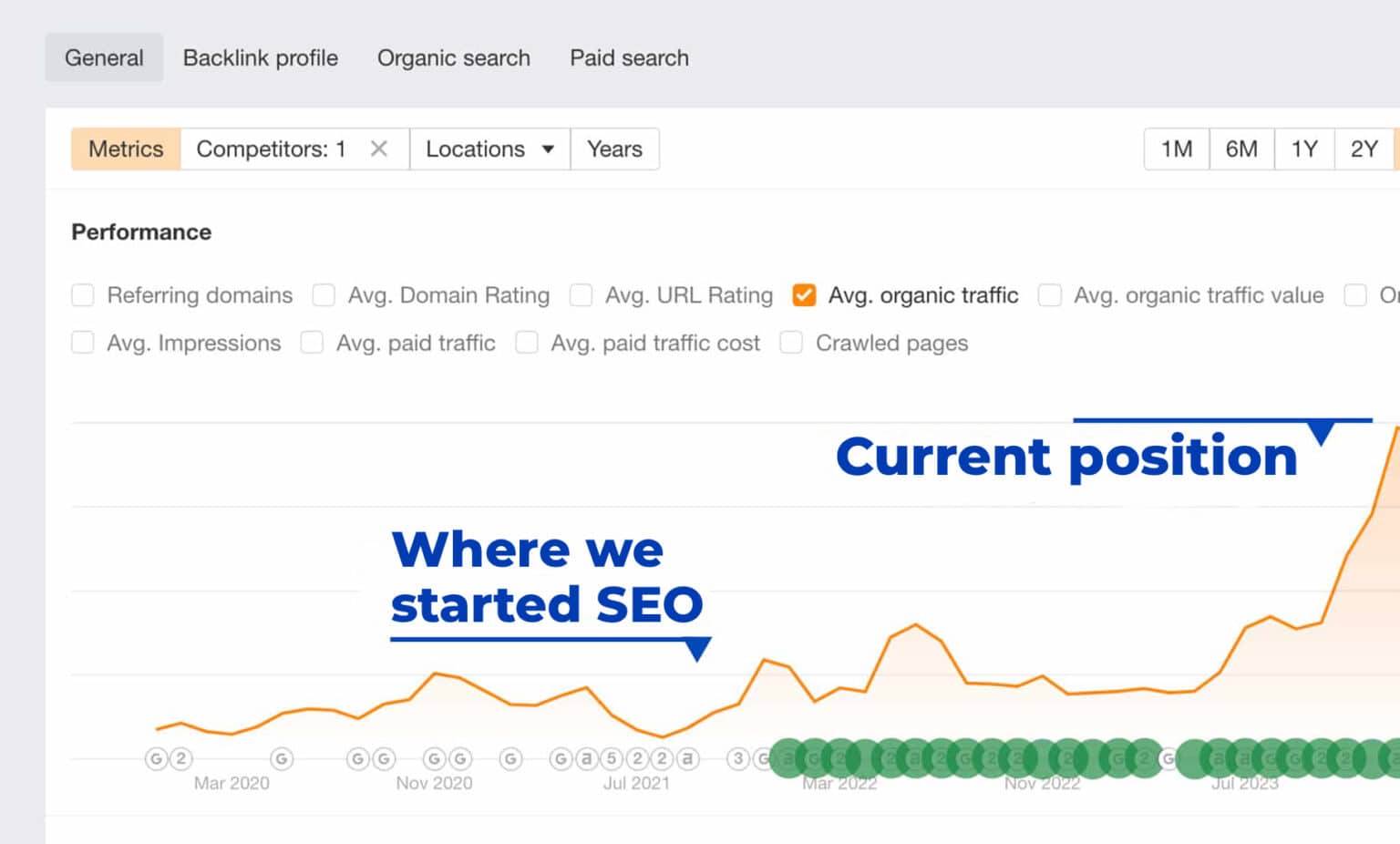Open the Locations dropdown
This screenshot has height=844, width=1400.
pos(476,149)
